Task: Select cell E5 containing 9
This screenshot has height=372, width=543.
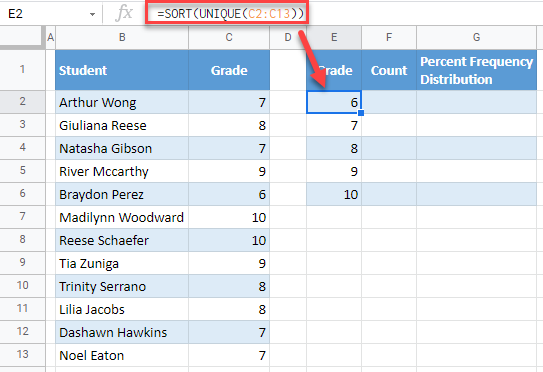Action: pyautogui.click(x=334, y=171)
